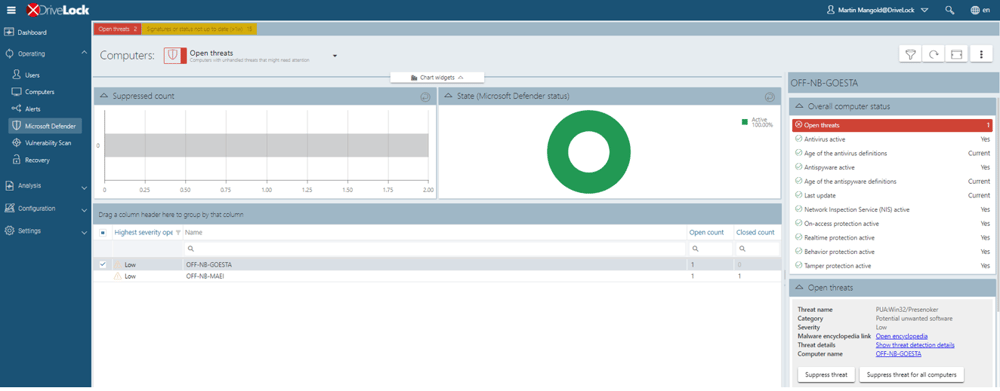Open Vulnerability Scan
The image size is (1000, 391).
(x=48, y=143)
